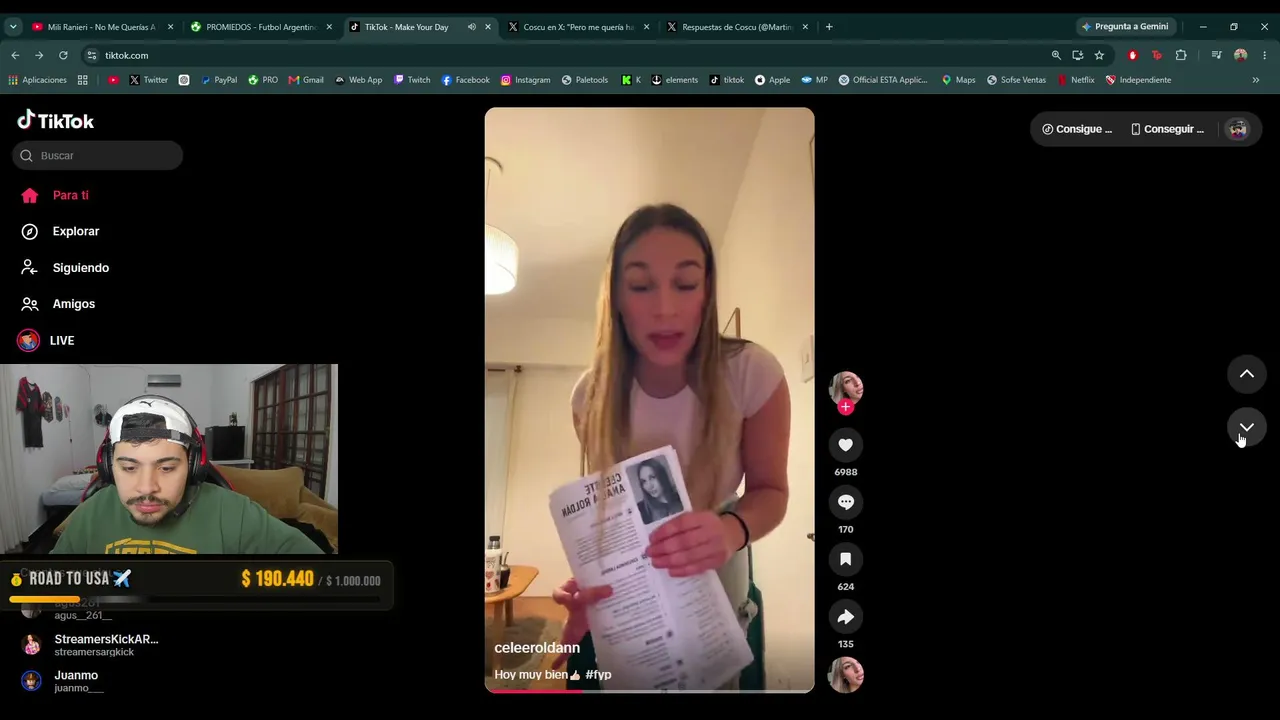This screenshot has width=1280, height=720.
Task: Open the #fyp hashtag in the caption
Action: (598, 675)
